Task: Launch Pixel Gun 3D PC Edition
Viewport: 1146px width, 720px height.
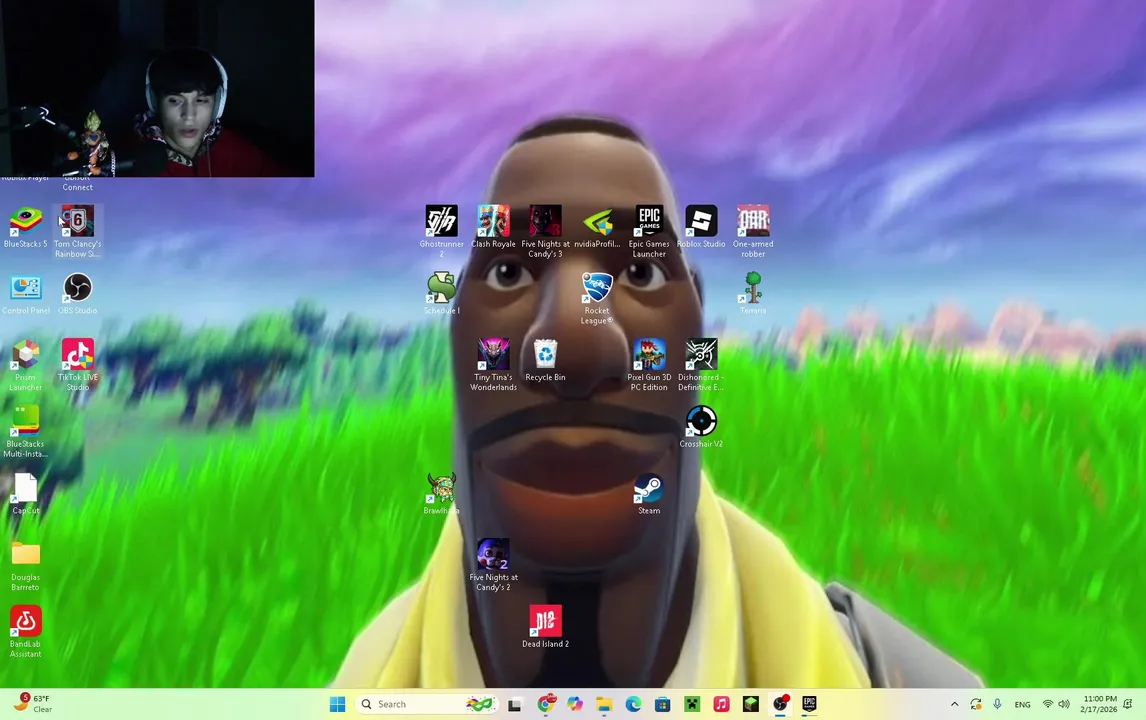Action: tap(649, 365)
